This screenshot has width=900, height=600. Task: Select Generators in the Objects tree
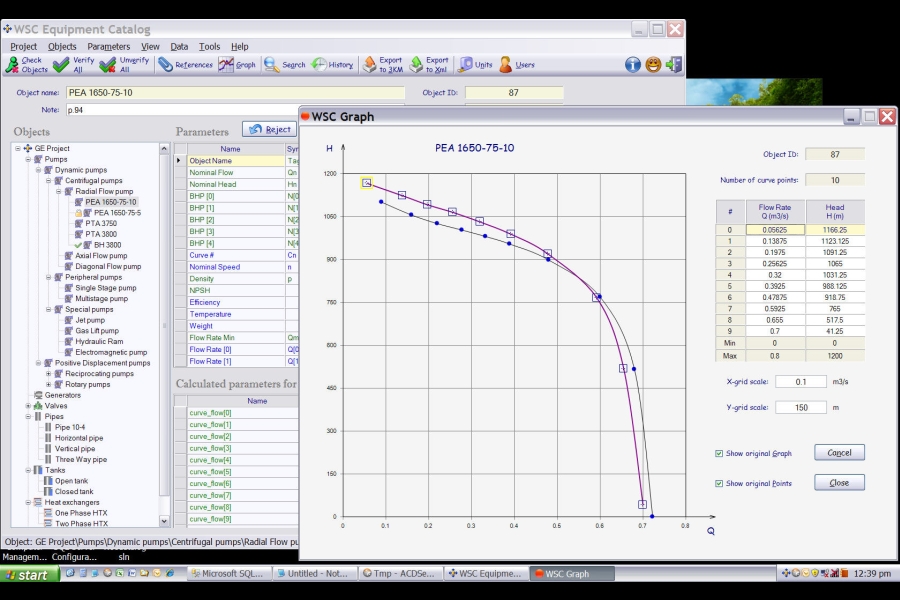tap(63, 395)
